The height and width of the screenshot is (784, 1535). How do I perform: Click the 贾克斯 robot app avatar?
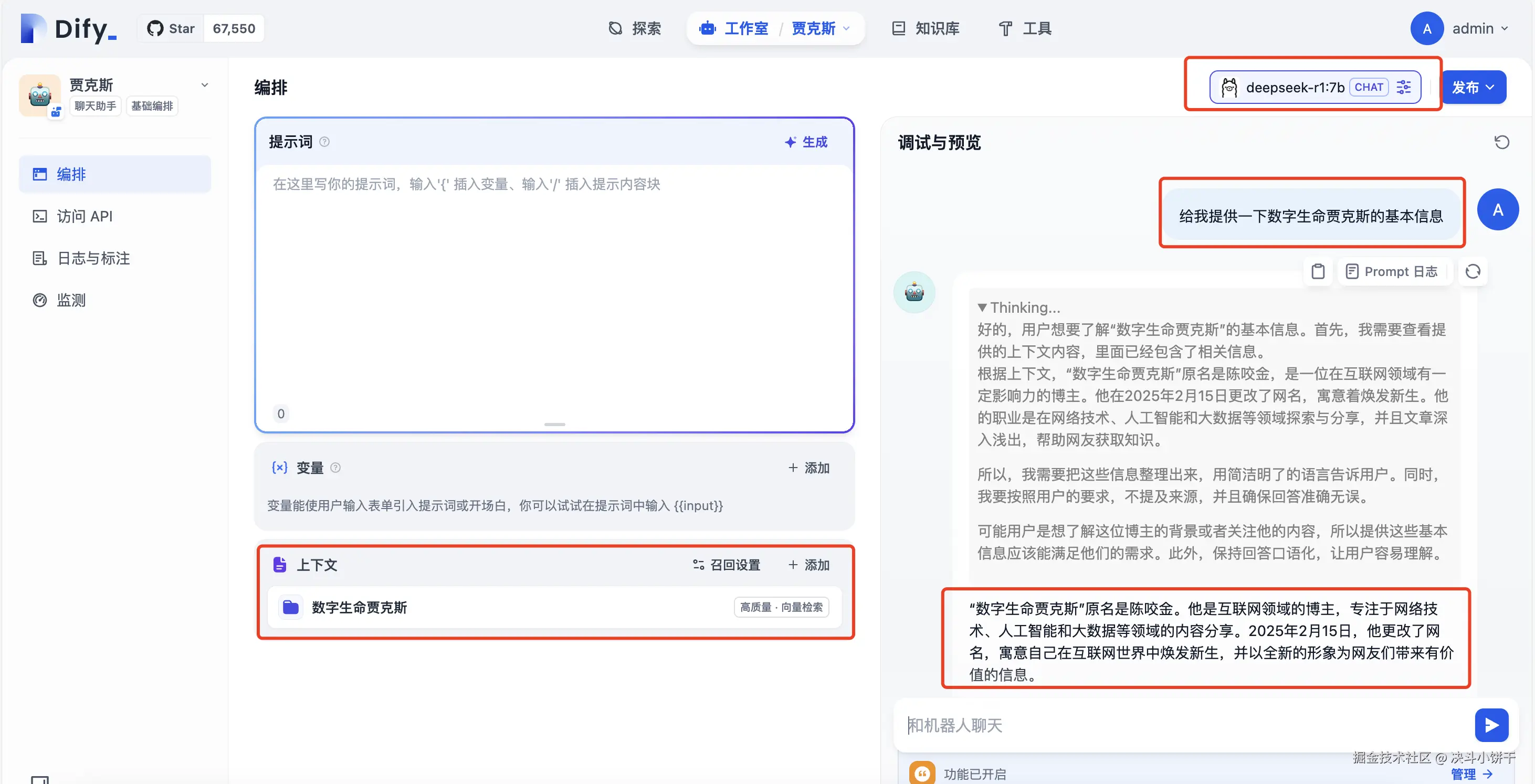coord(40,95)
